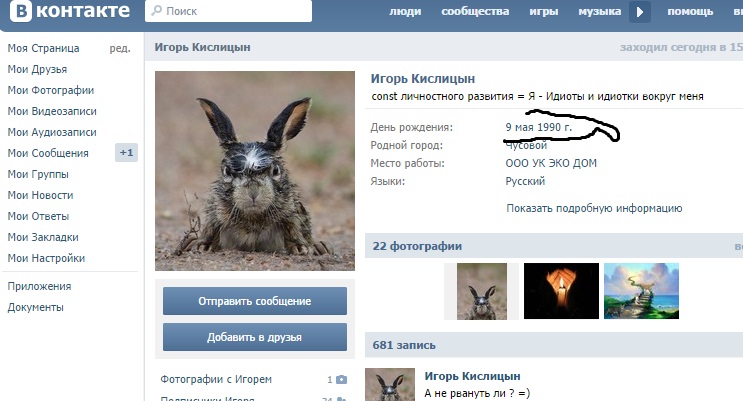Click camera icon beside Фотографии с Игорем
Screen dimensions: 743x401
(x=341, y=380)
